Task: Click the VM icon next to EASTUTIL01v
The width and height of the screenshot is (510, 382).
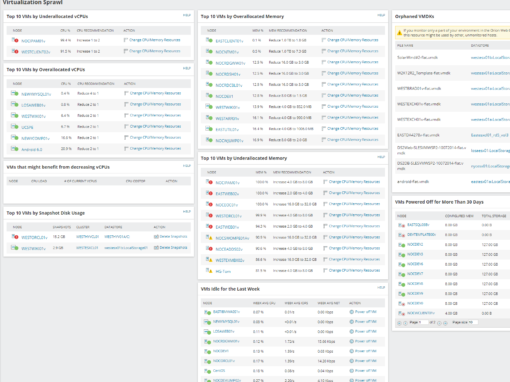Action: (x=209, y=129)
